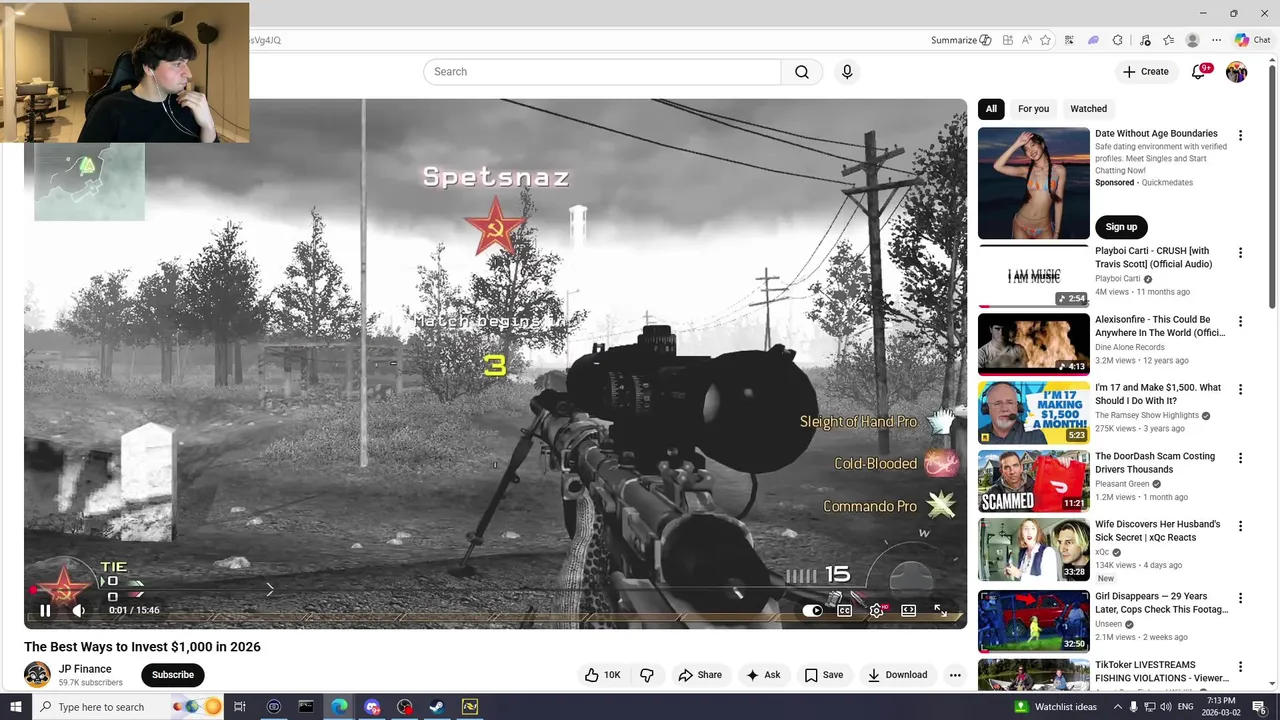Open options menu for Alexisonfire video
This screenshot has height=720, width=1280.
coord(1240,322)
